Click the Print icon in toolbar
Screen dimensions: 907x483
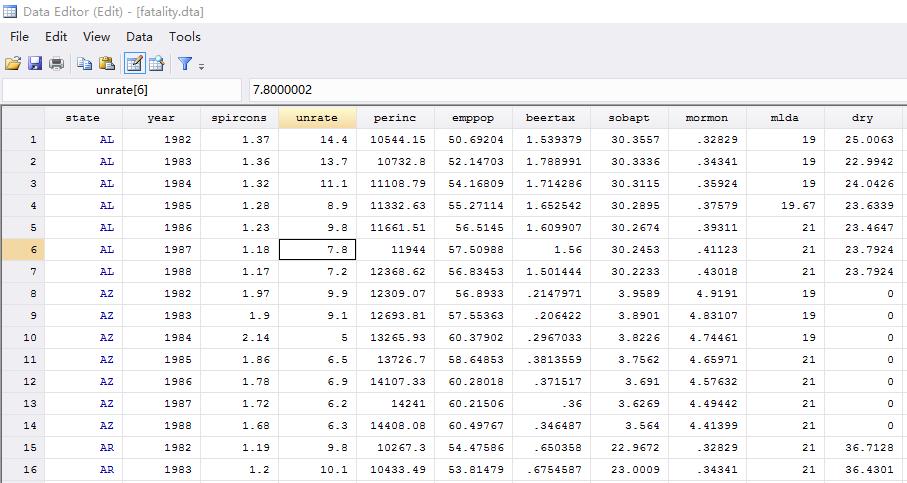pos(57,64)
